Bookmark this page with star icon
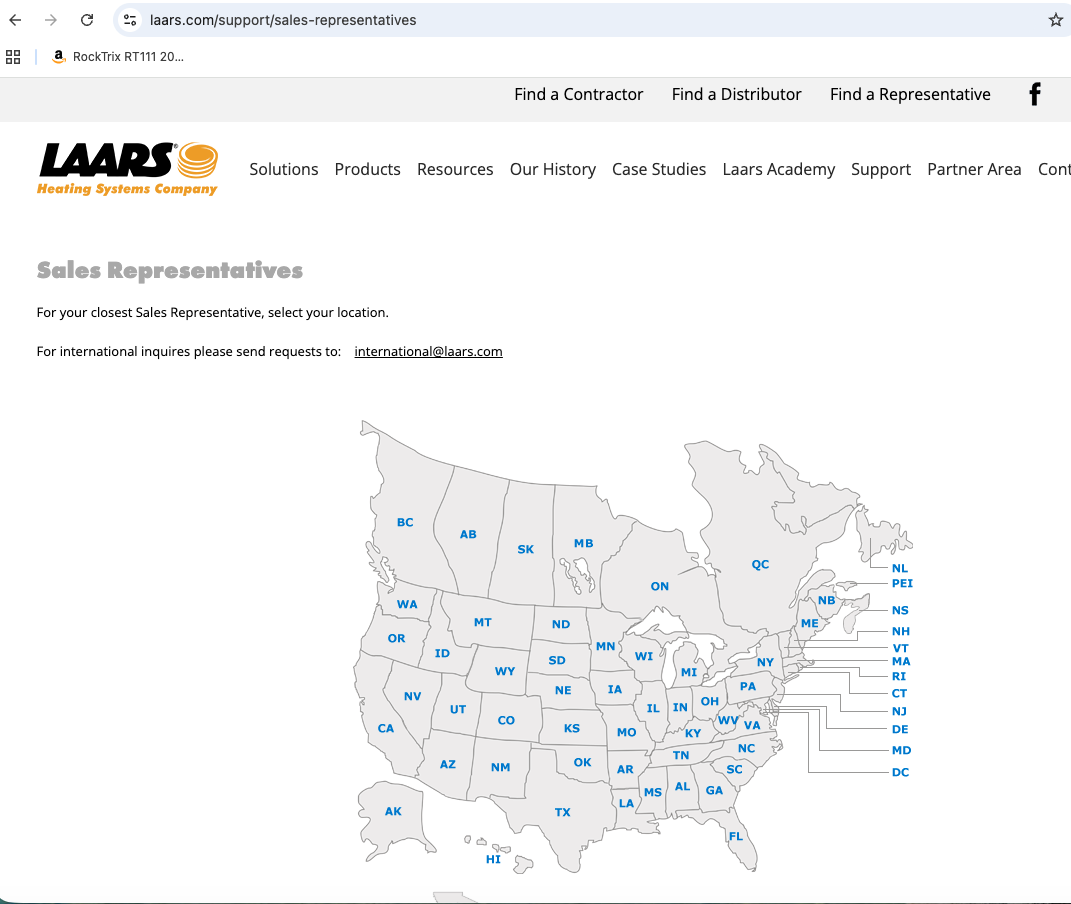This screenshot has height=904, width=1071. point(1055,20)
